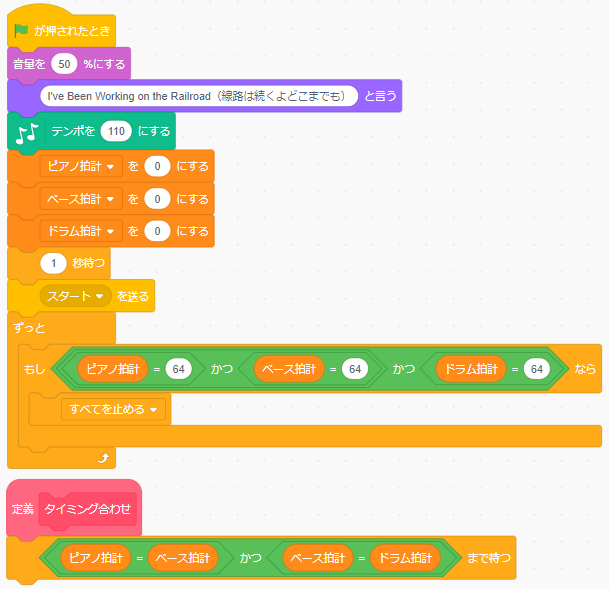The width and height of the screenshot is (609, 589).
Task: Click ピアノ拍計 reporter in wait-until block
Action: [x=96, y=558]
